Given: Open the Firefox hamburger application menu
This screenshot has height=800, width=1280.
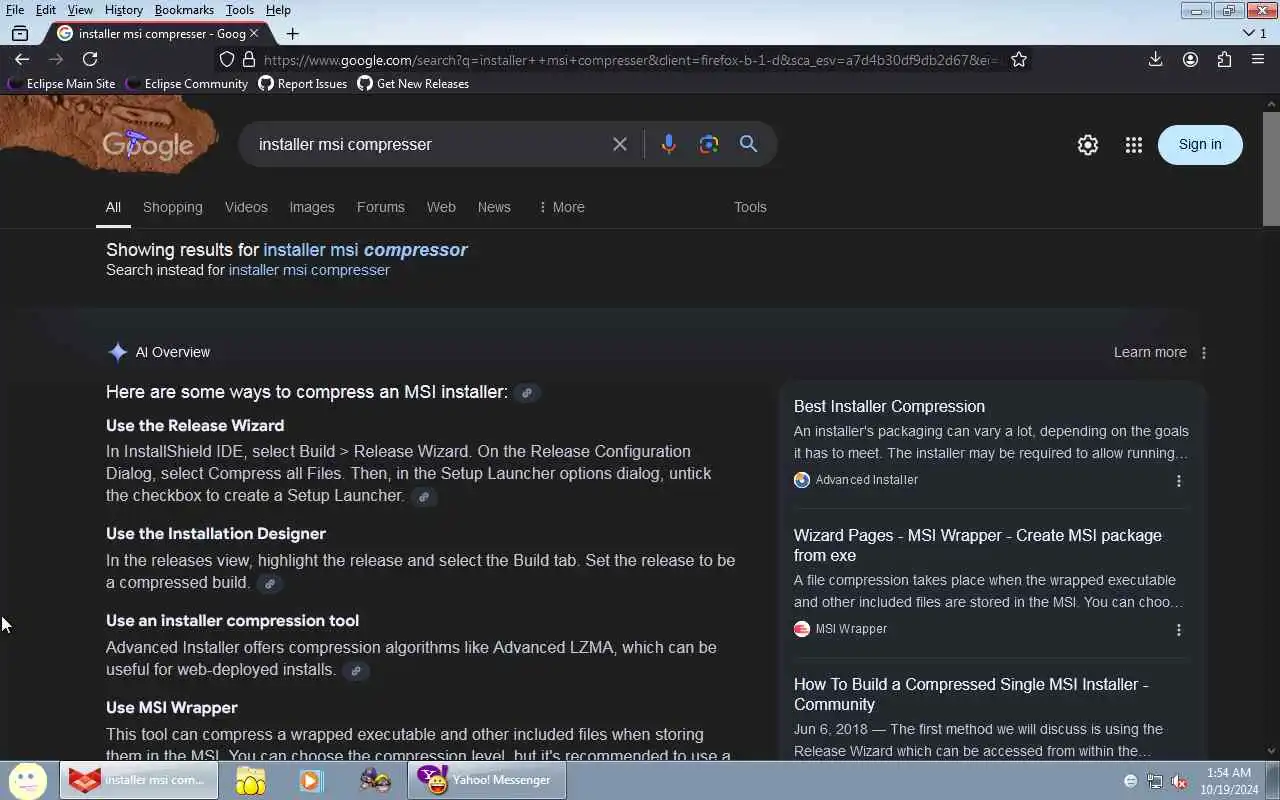Looking at the screenshot, I should coord(1258,60).
